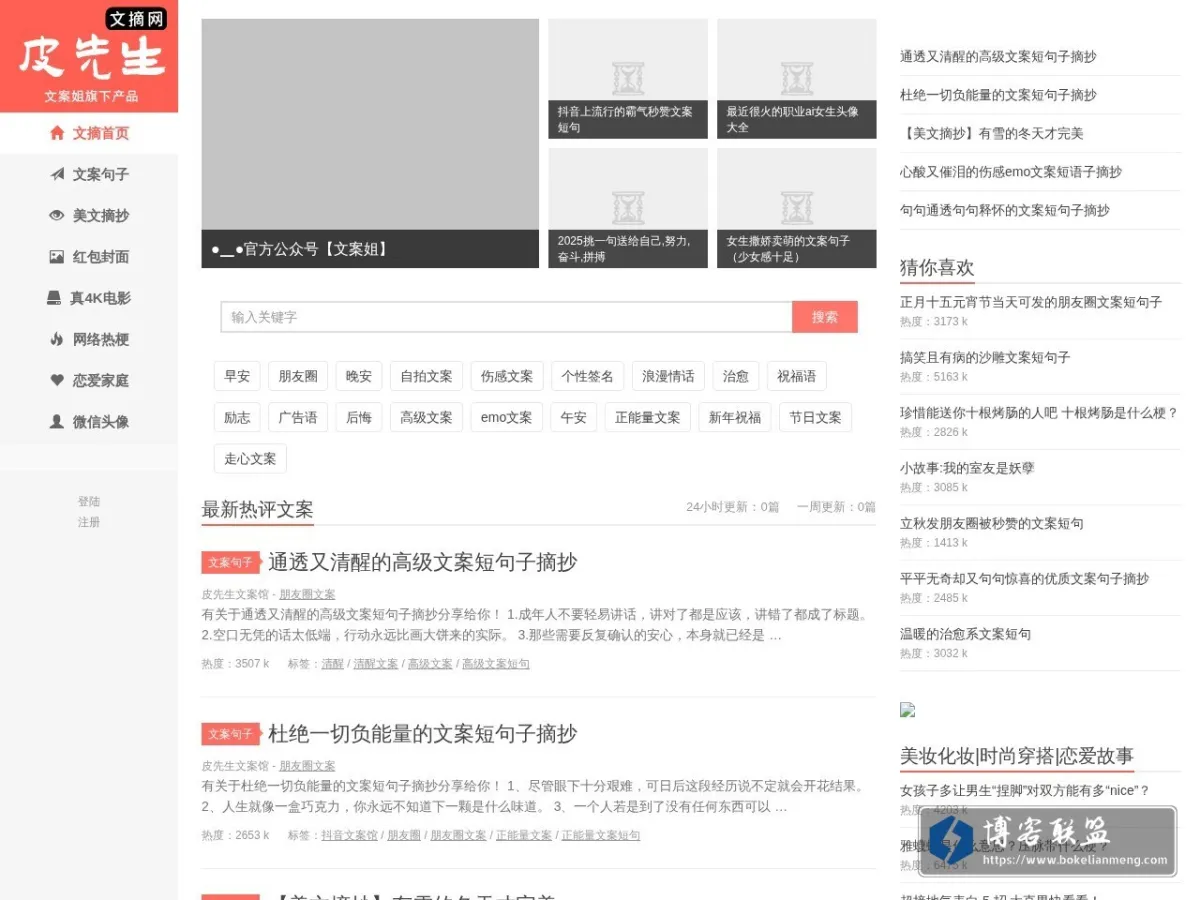
Task: Select the 广告语 tag
Action: click(x=298, y=417)
